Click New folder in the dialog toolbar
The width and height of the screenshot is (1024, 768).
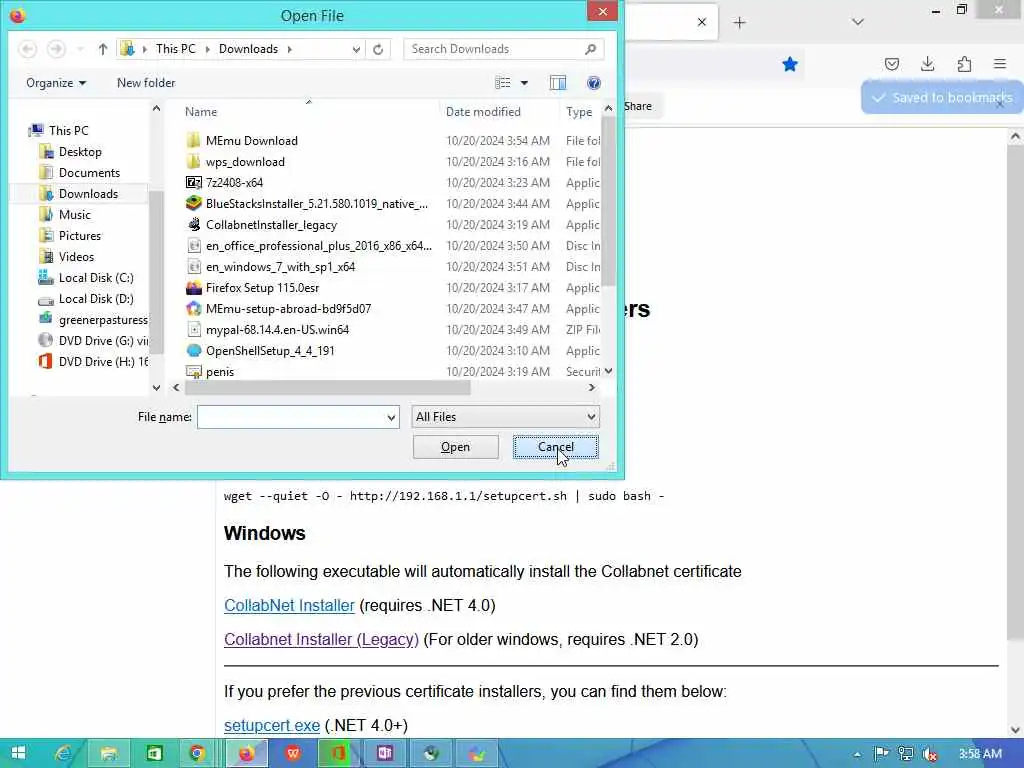(x=146, y=83)
